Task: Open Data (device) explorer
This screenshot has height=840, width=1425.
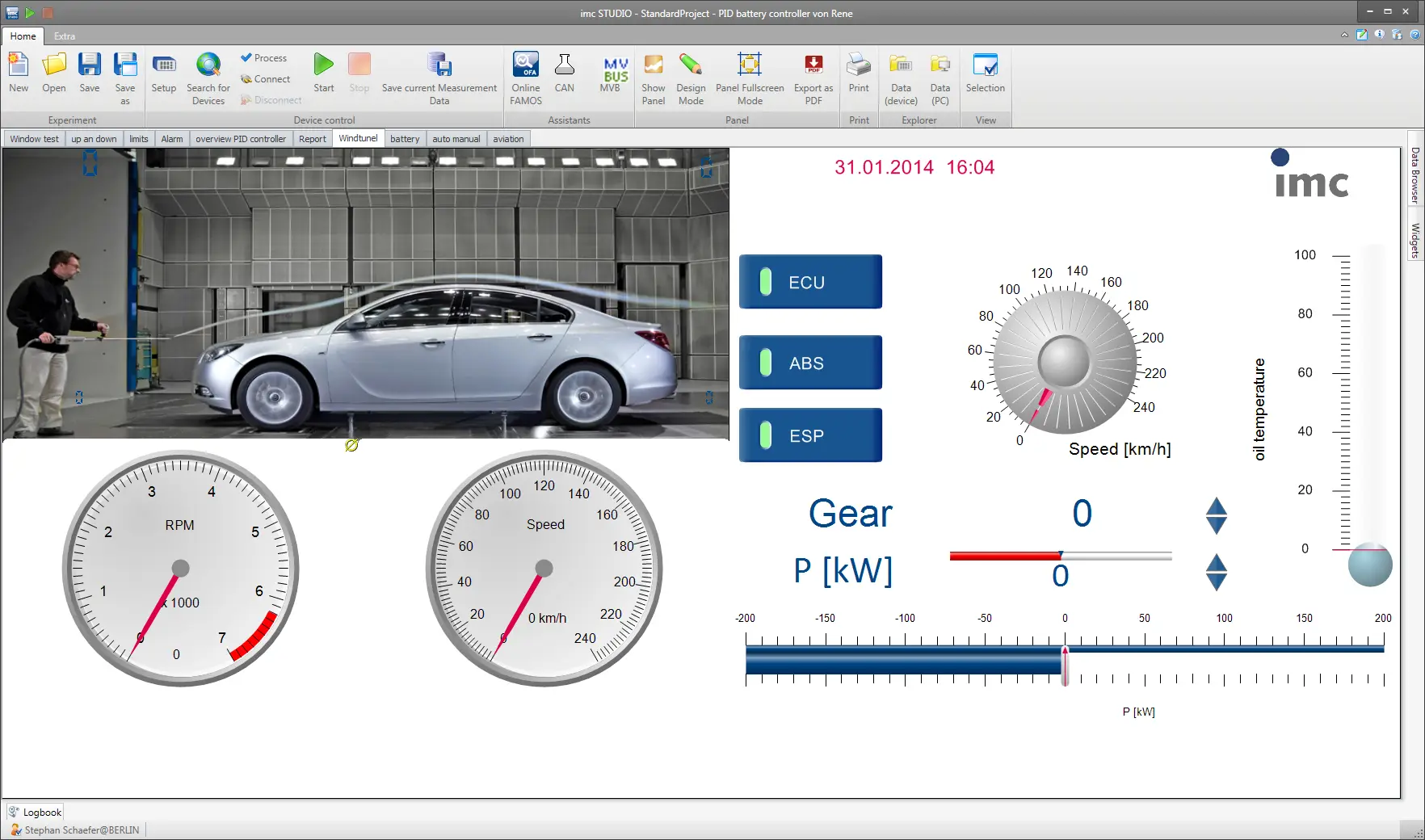Action: pyautogui.click(x=901, y=78)
